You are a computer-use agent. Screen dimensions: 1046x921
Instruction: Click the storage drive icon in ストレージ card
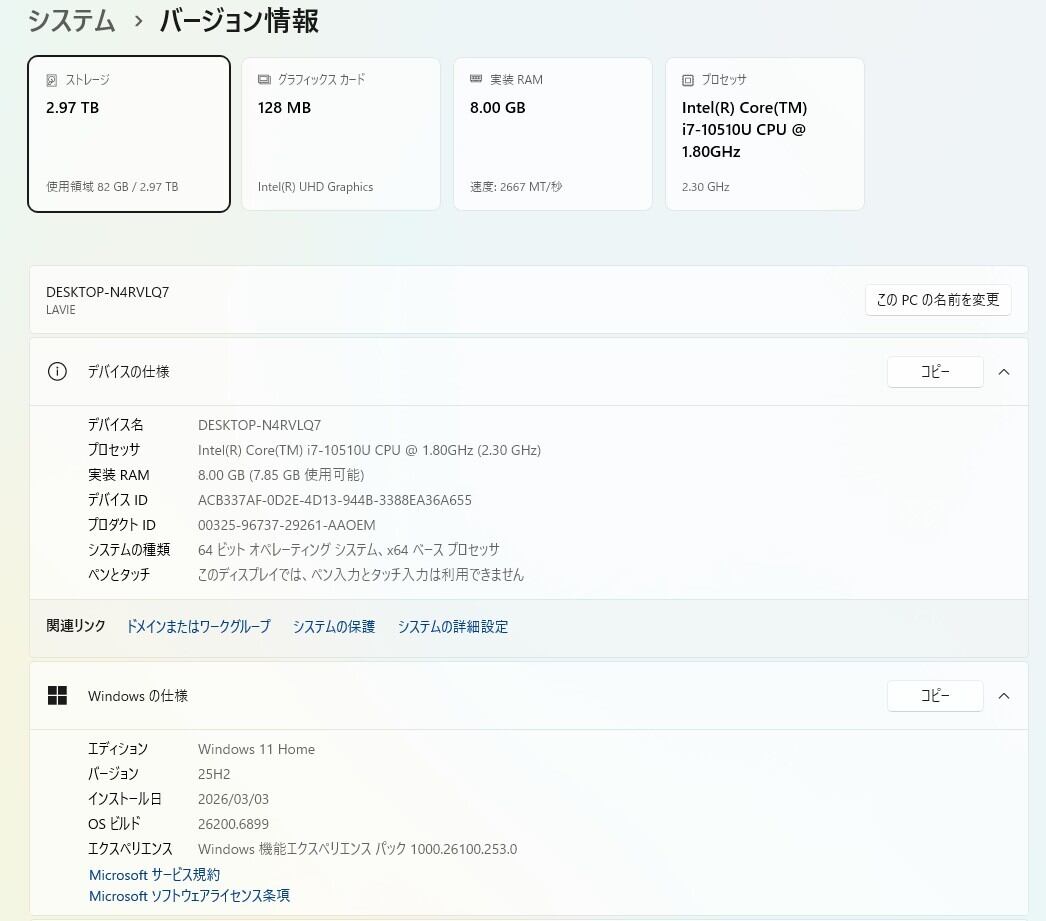52,80
